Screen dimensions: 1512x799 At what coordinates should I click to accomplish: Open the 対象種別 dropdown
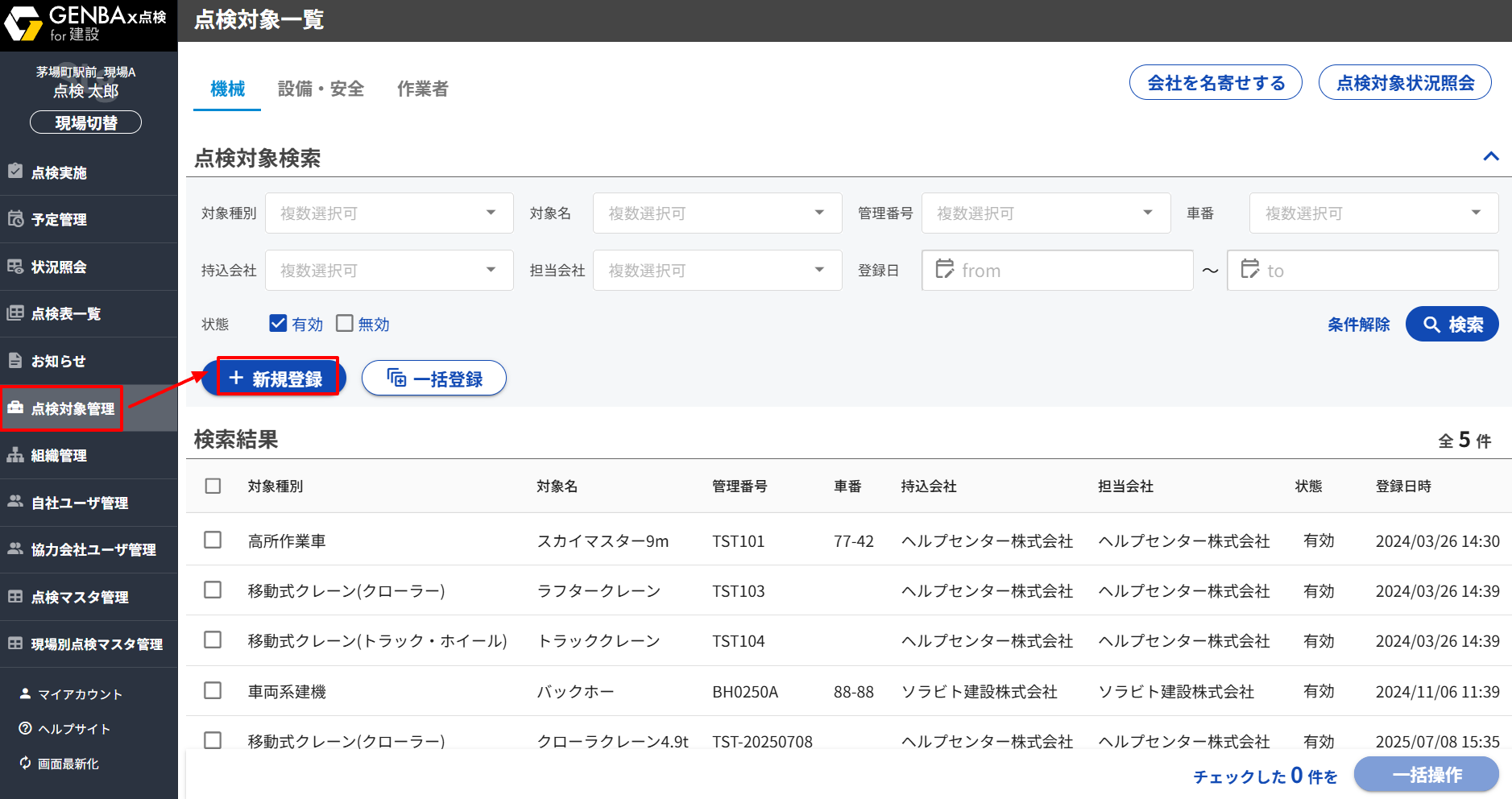[389, 213]
